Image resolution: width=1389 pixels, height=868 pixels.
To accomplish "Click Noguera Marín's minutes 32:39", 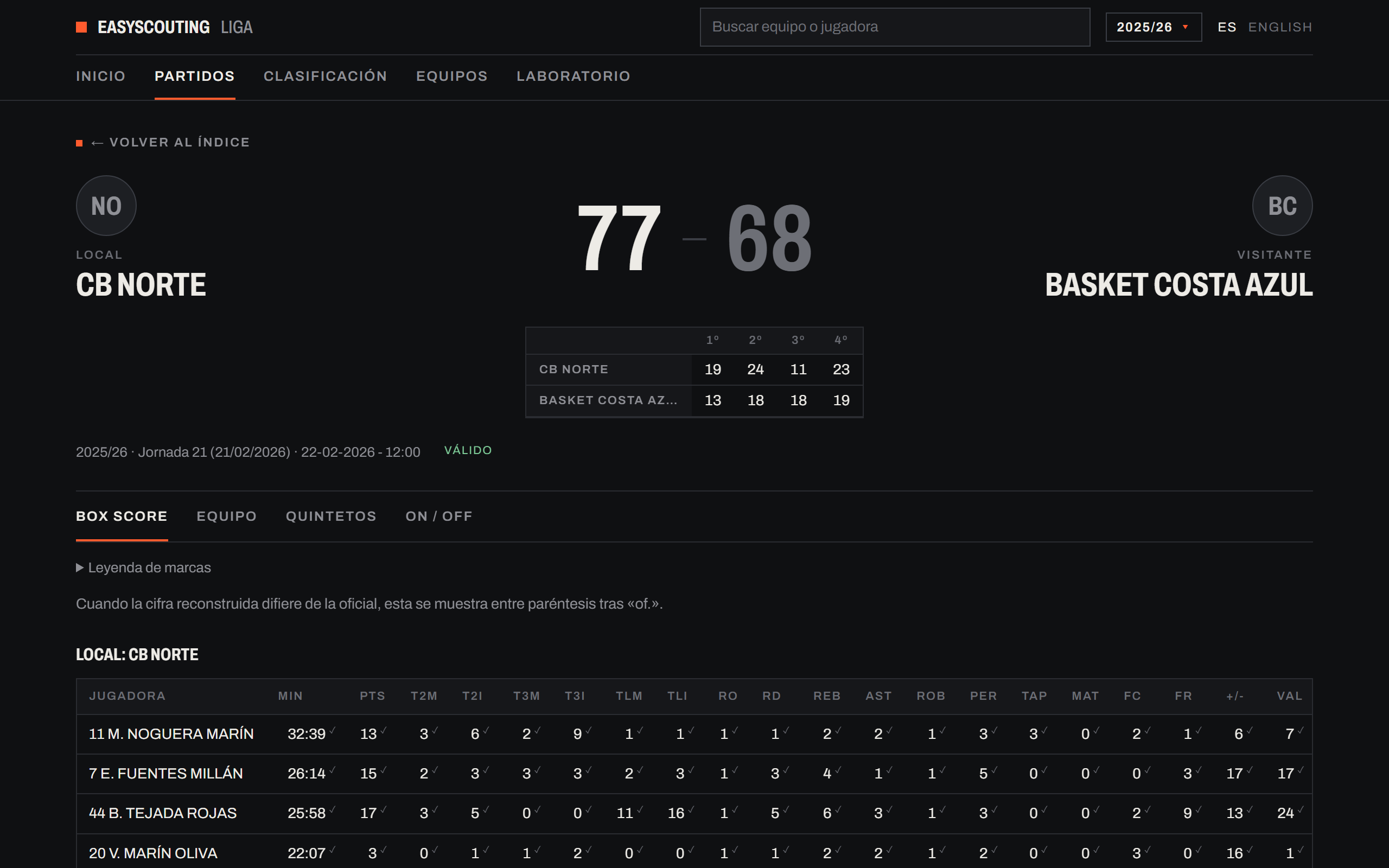I will click(307, 733).
